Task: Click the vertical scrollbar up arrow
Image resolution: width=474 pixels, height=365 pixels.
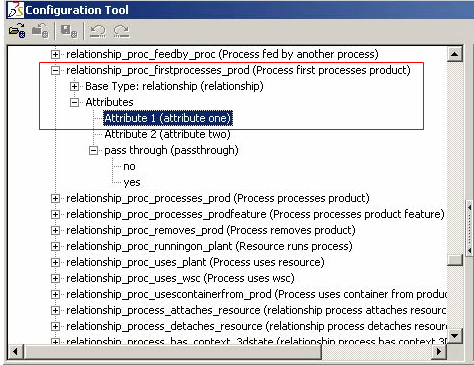Action: (455, 54)
